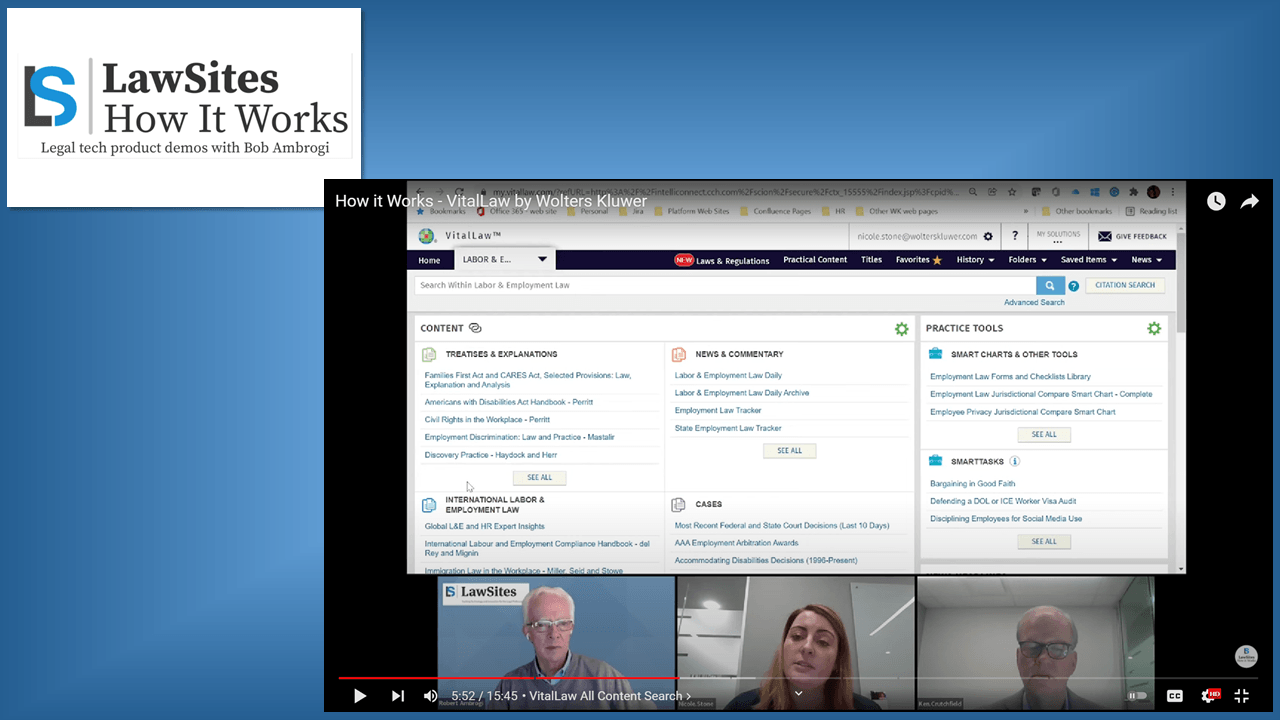Screen dimensions: 1280x720
Task: Open Favorites with the star
Action: pyautogui.click(x=919, y=260)
